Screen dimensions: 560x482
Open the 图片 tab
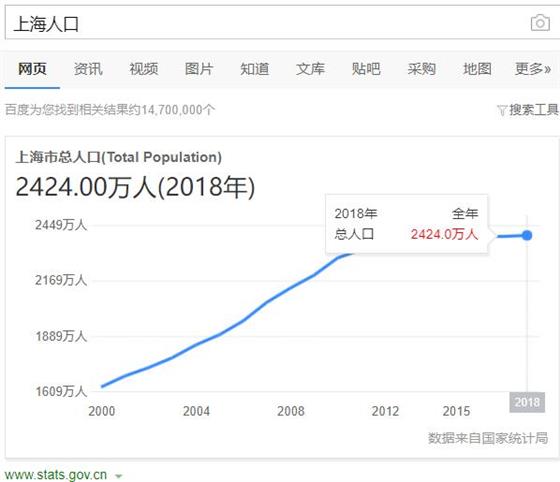click(199, 69)
